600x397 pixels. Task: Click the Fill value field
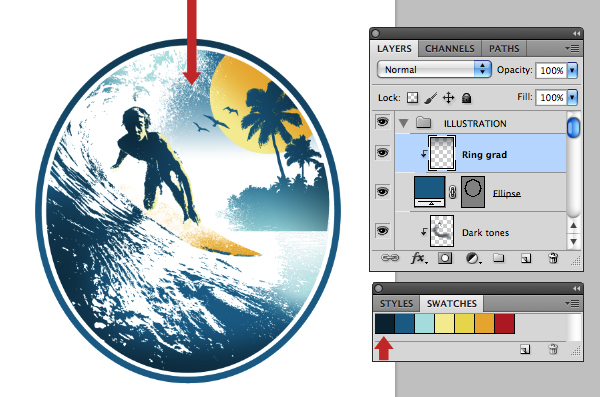(551, 98)
